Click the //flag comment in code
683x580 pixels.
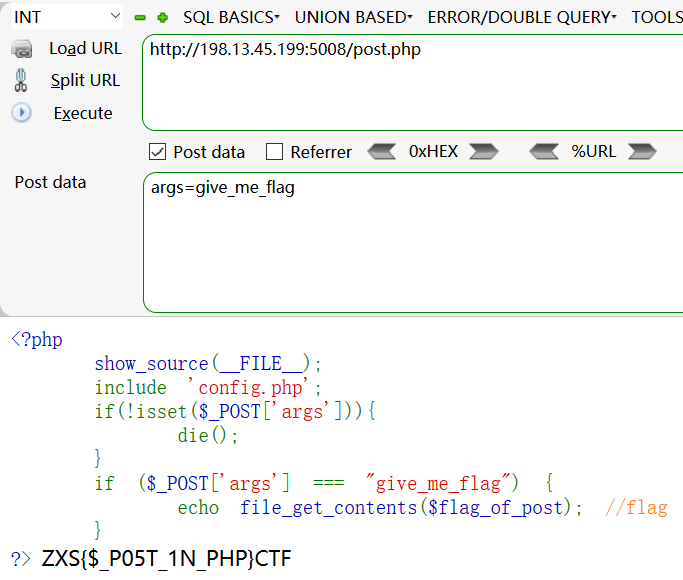(636, 508)
